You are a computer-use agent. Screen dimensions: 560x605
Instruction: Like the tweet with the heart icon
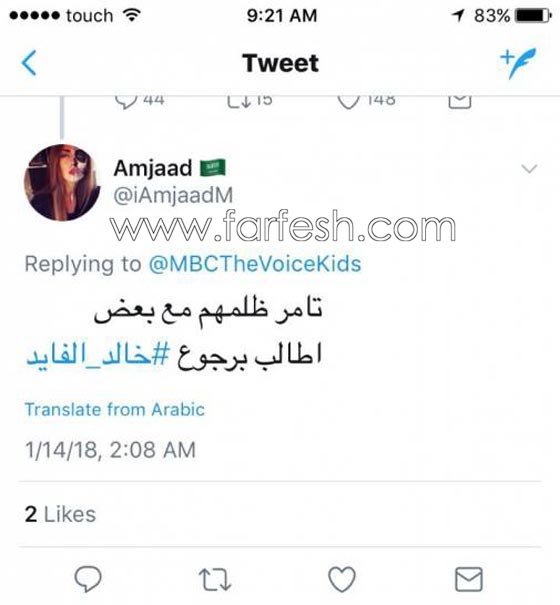[342, 579]
